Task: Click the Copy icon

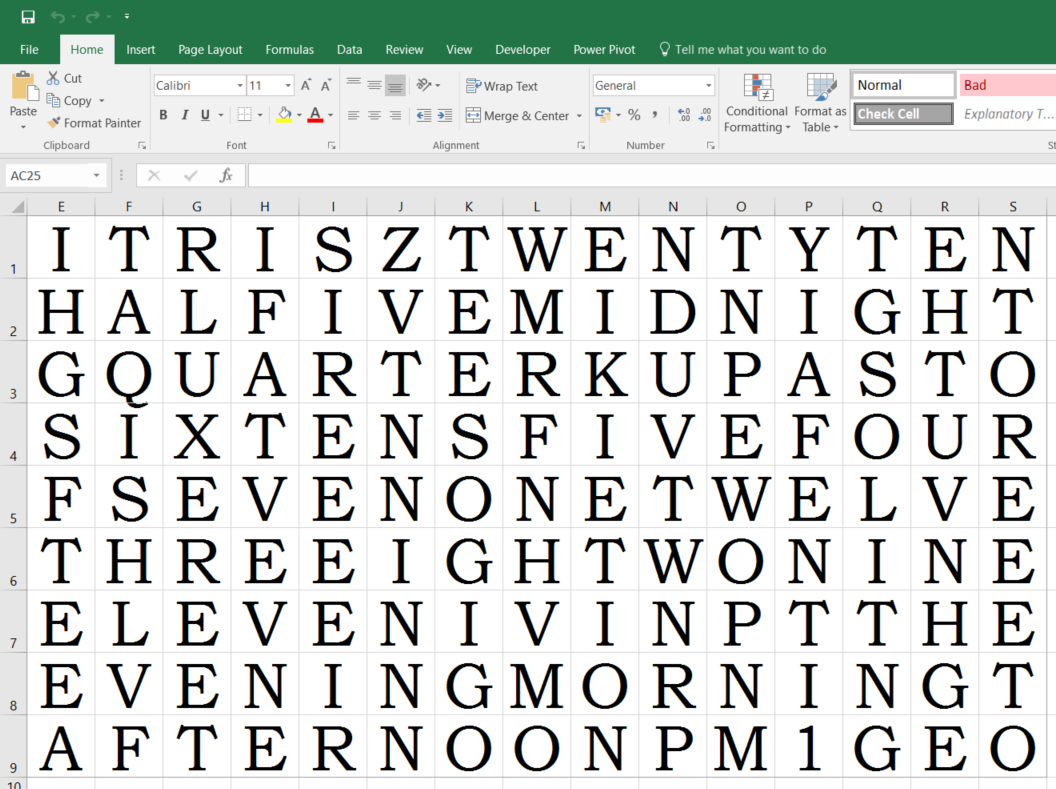Action: 53,100
